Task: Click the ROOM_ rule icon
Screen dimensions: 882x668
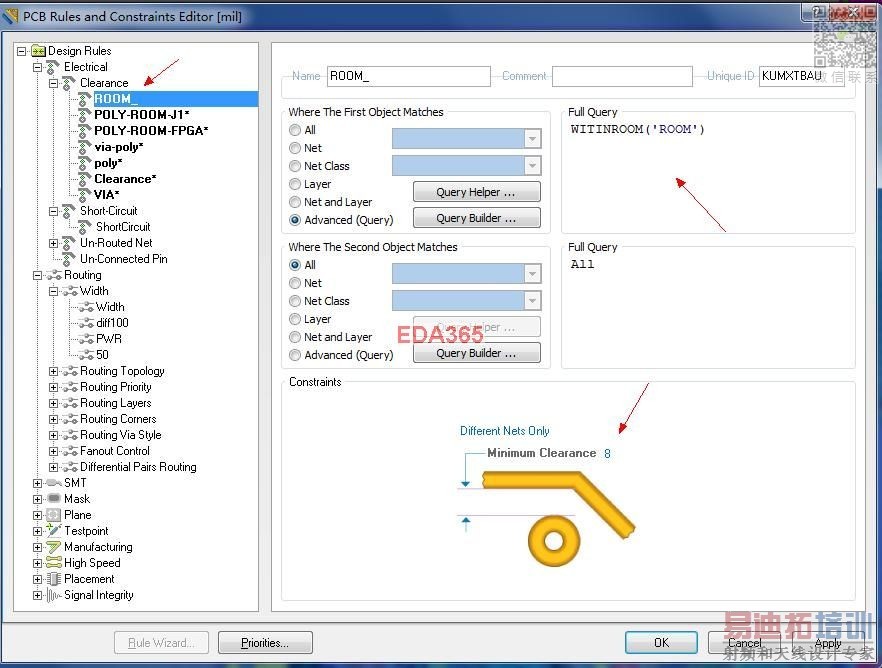Action: tap(84, 99)
